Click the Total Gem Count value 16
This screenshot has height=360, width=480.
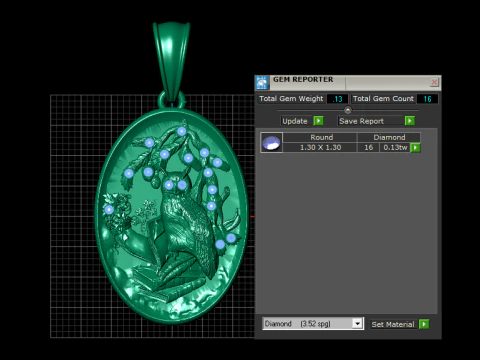(427, 99)
